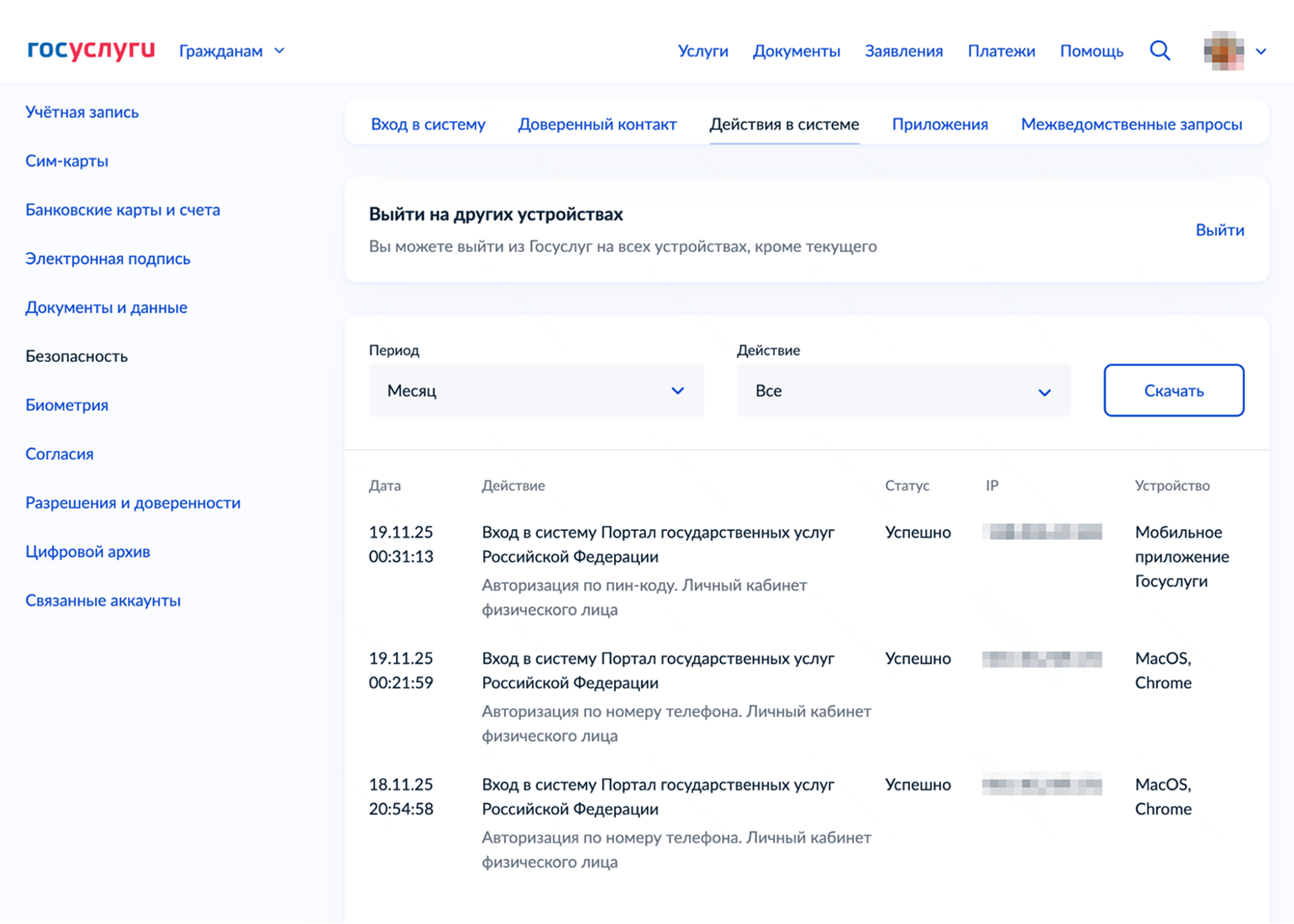Click the Выйти на других устройствах heading
This screenshot has width=1294, height=924.
pos(496,214)
